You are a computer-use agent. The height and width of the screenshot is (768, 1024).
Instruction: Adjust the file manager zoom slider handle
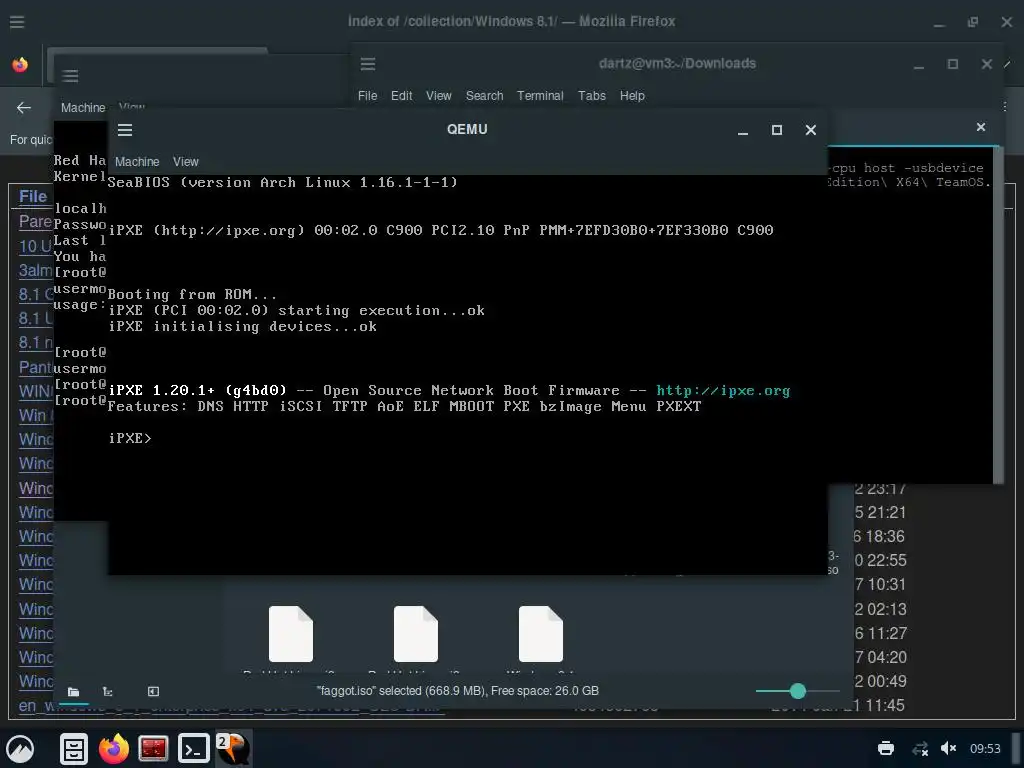(797, 691)
